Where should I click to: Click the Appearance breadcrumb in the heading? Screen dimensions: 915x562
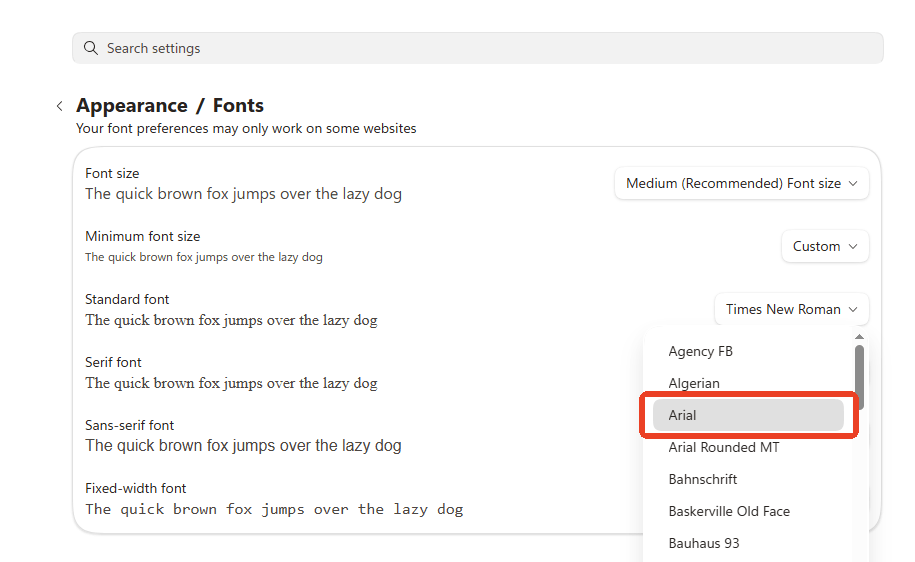click(x=132, y=106)
